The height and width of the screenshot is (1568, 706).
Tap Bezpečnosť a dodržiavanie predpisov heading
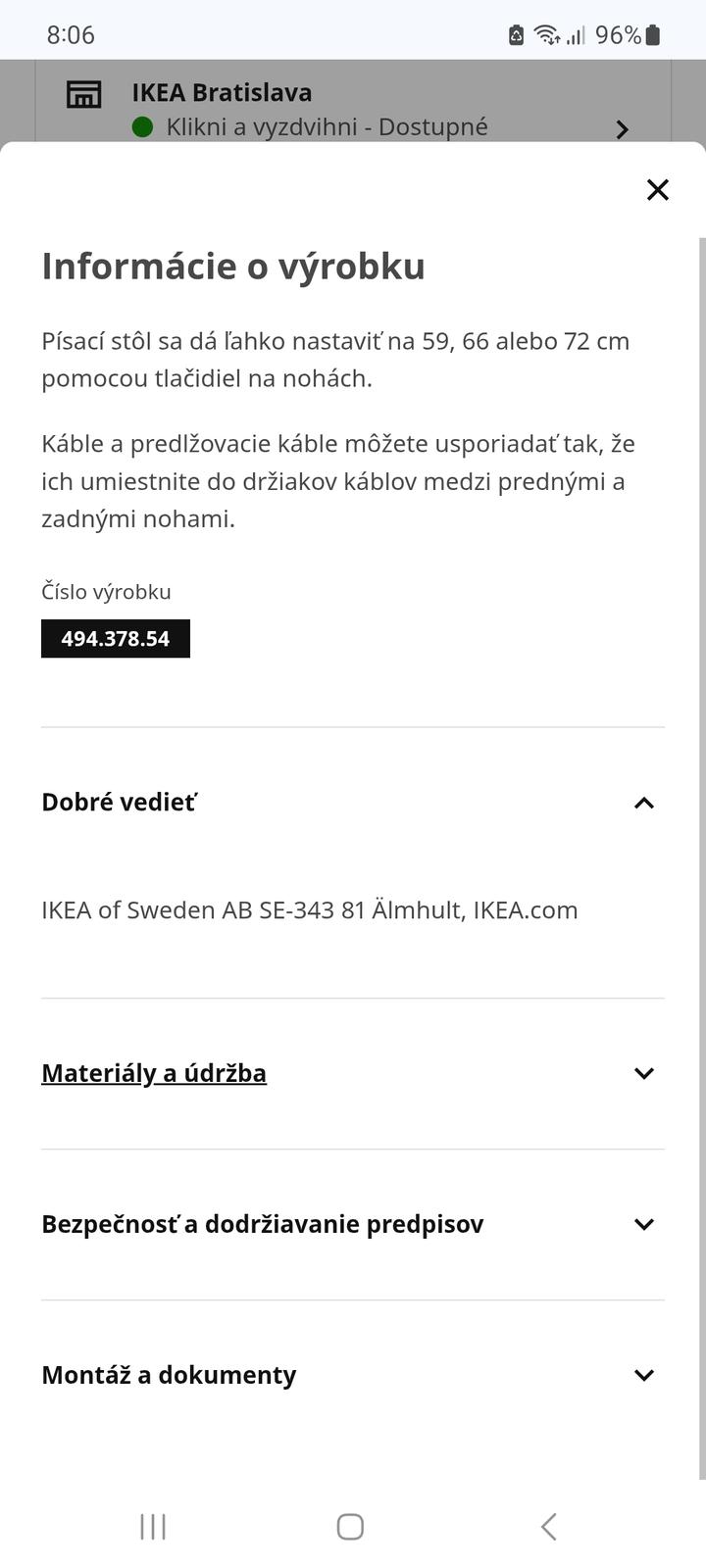(263, 1224)
